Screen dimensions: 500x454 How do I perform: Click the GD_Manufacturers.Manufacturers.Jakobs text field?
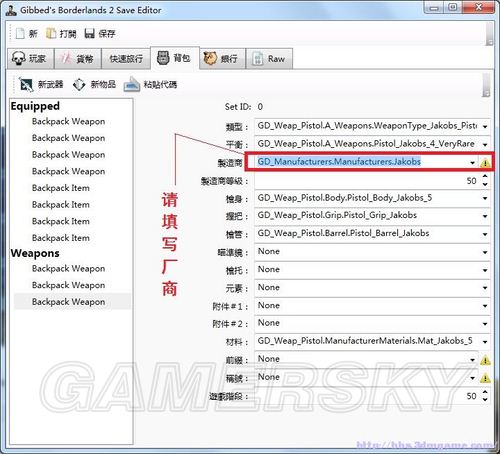tap(362, 162)
